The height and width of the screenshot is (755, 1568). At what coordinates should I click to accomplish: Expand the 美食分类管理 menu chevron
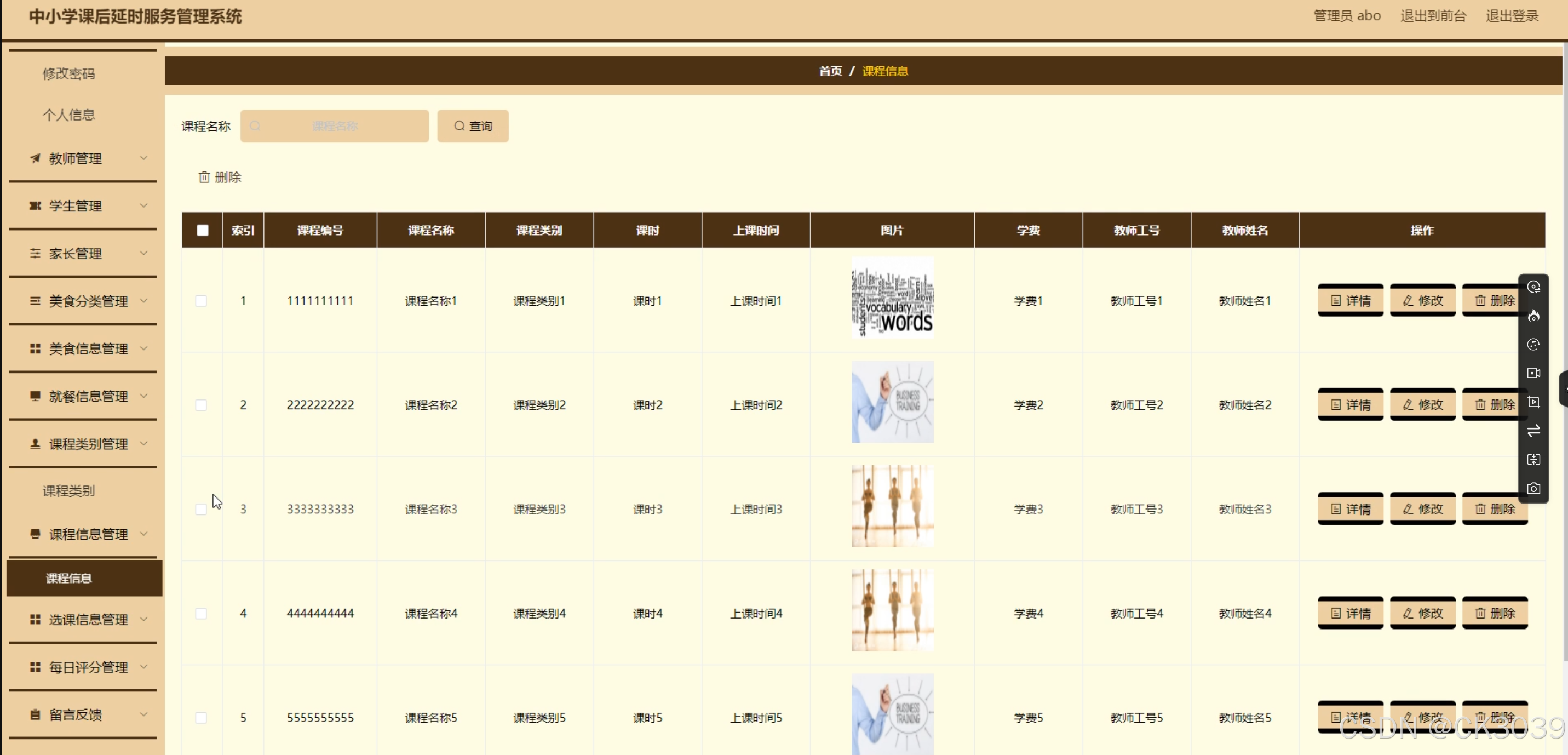click(143, 301)
